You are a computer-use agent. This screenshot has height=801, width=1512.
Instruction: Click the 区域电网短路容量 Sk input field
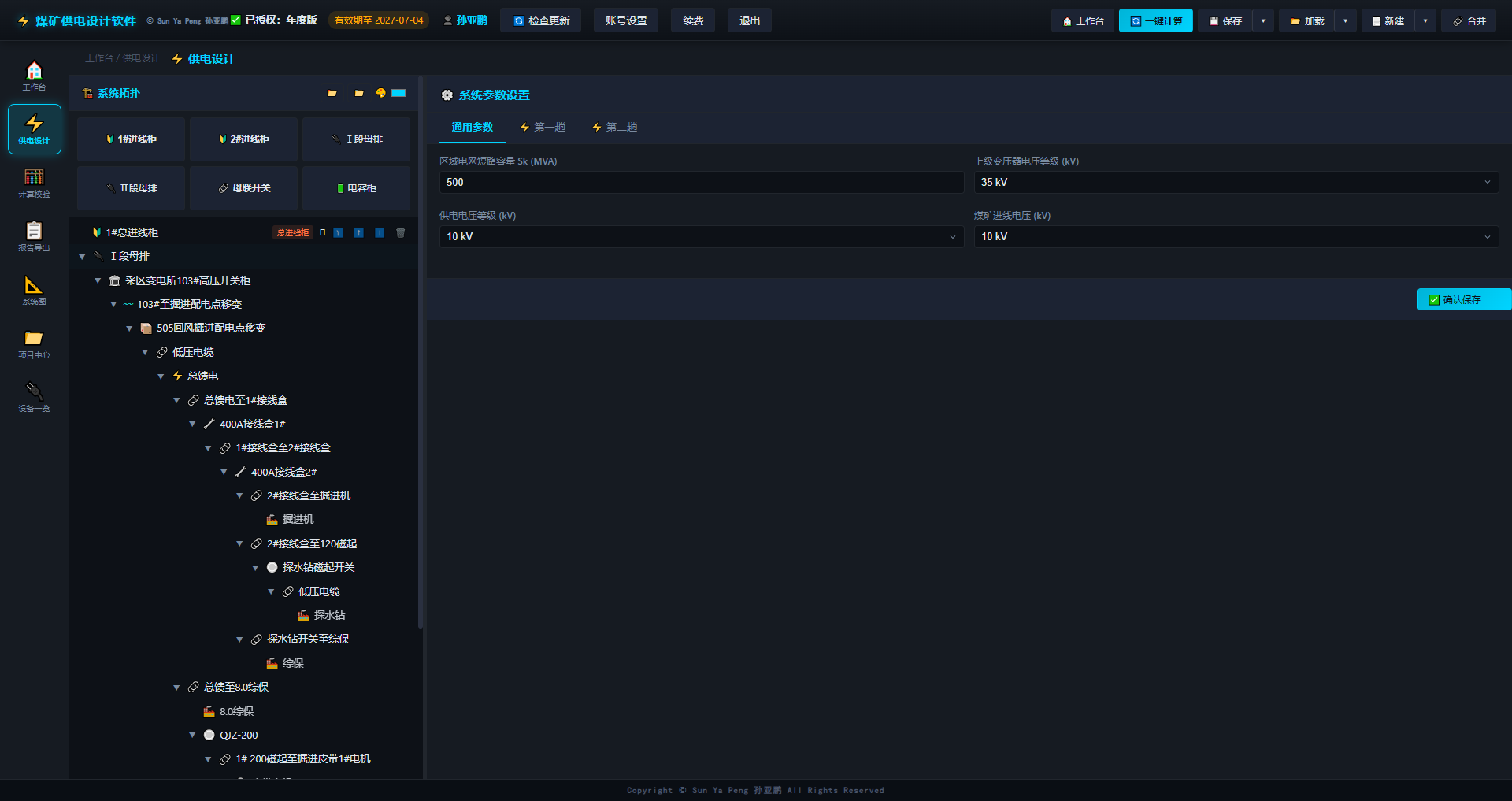tap(701, 182)
